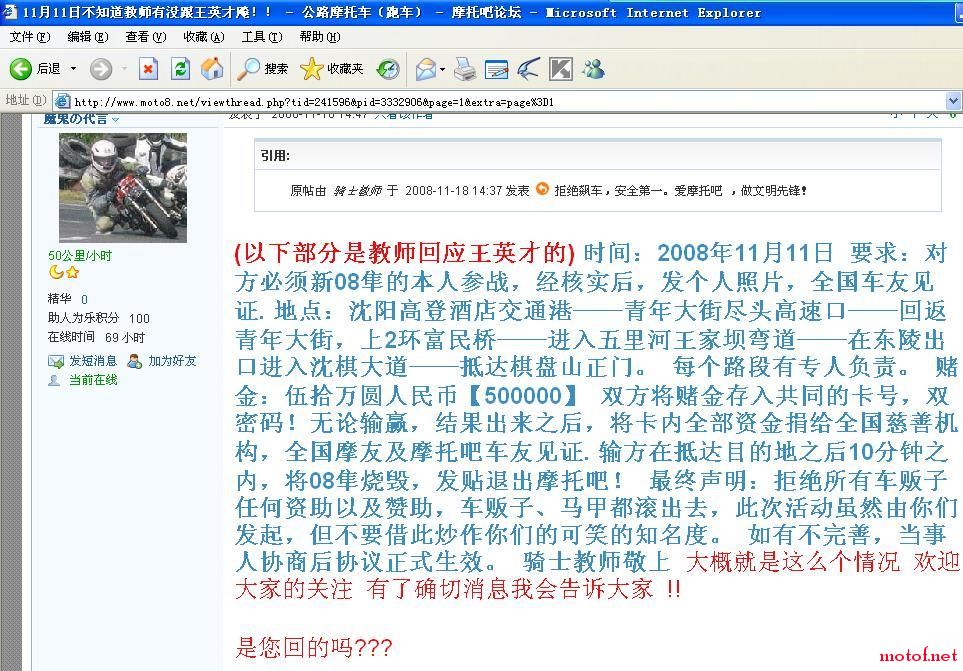Screen dimensions: 963x671
Task: Go back with the 后退 button
Action: (34, 69)
